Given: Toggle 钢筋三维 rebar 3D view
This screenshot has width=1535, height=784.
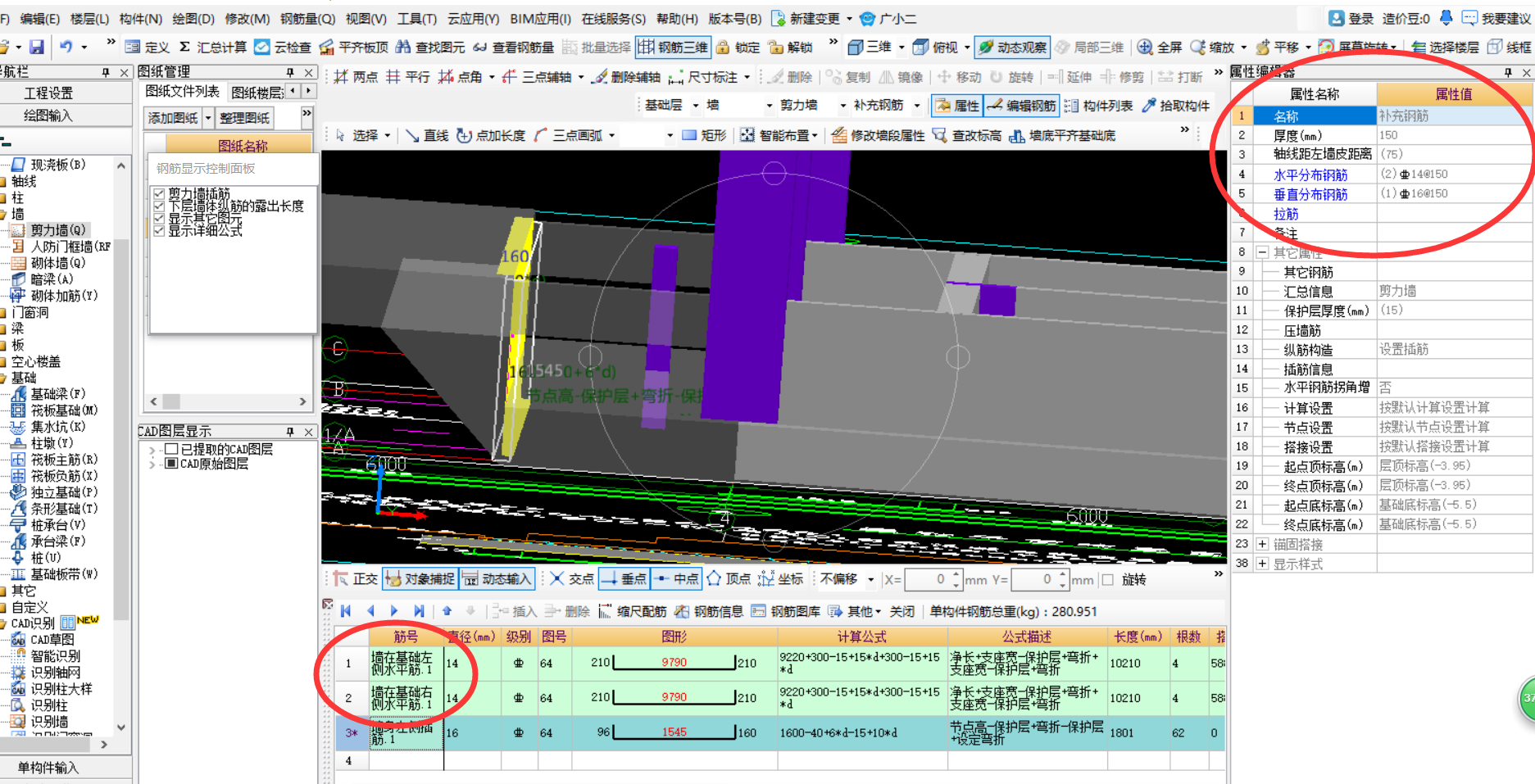Looking at the screenshot, I should [x=673, y=47].
